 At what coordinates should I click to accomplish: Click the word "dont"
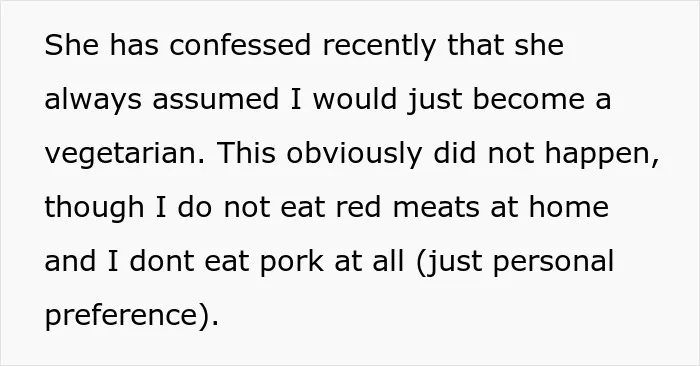(162, 261)
